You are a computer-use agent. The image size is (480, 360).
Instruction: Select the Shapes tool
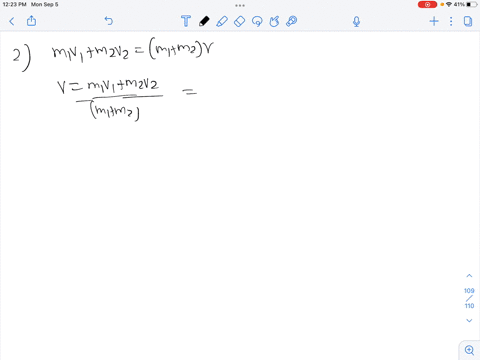pyautogui.click(x=274, y=21)
